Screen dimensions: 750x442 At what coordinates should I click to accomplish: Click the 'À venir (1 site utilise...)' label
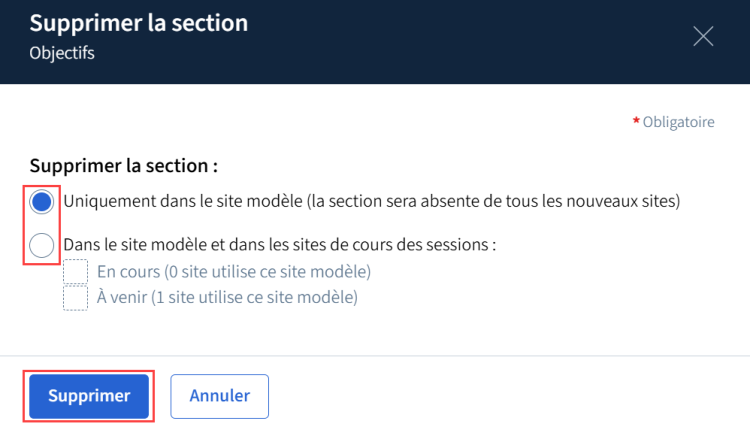click(x=227, y=298)
